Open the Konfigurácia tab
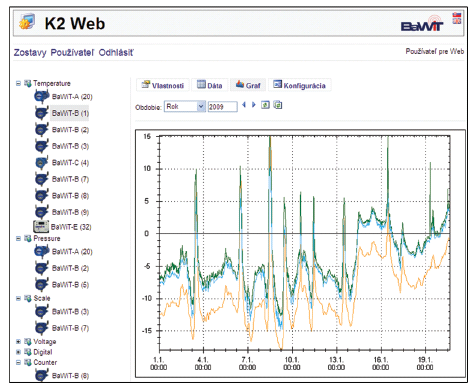476x391 pixels. click(x=299, y=85)
